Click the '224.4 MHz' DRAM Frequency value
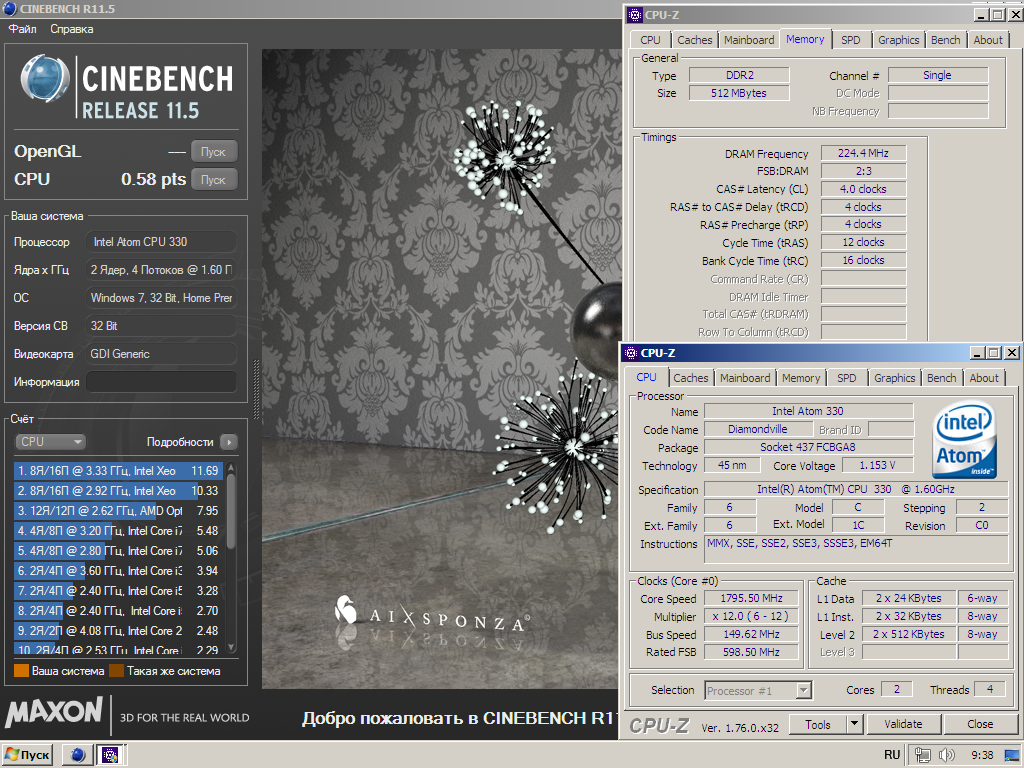This screenshot has height=768, width=1024. pyautogui.click(x=863, y=153)
